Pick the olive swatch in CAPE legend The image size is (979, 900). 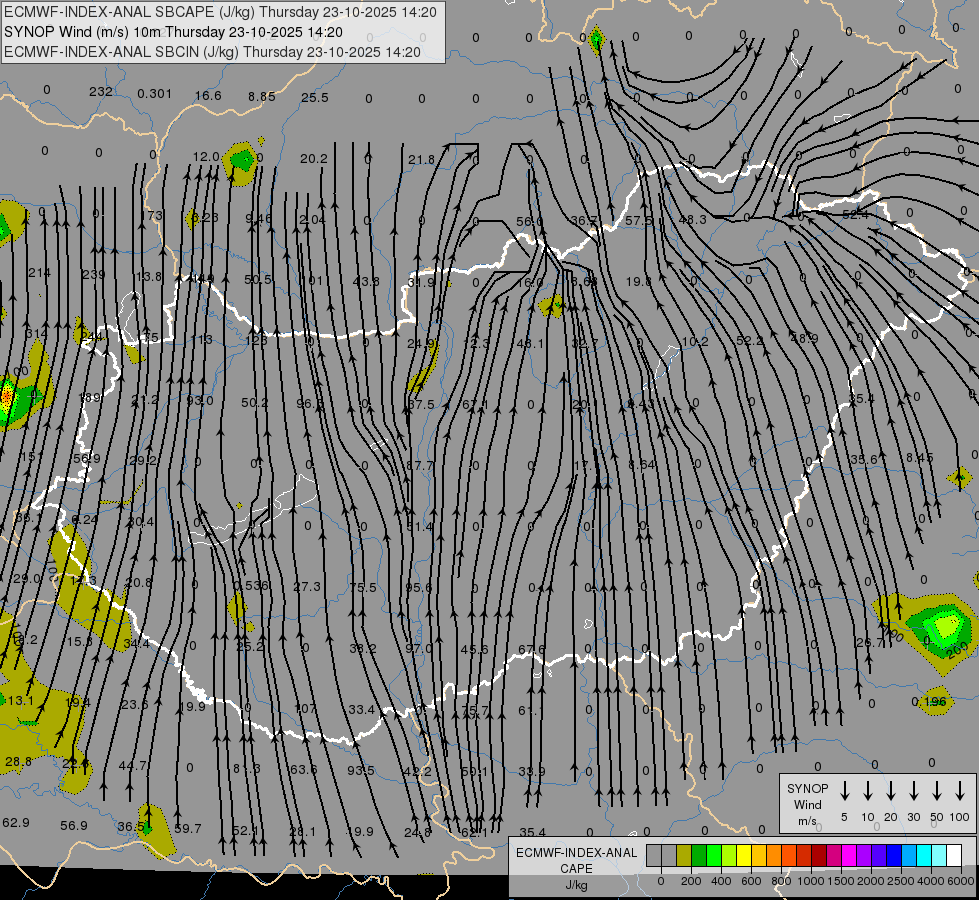(x=684, y=855)
